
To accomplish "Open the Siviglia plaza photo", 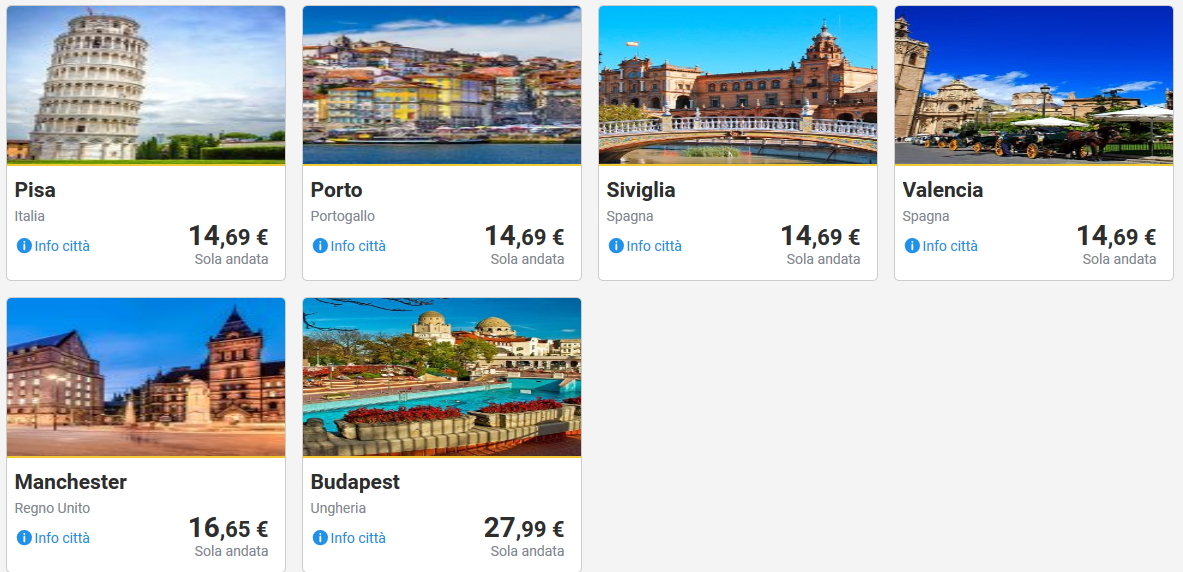I will coord(738,85).
